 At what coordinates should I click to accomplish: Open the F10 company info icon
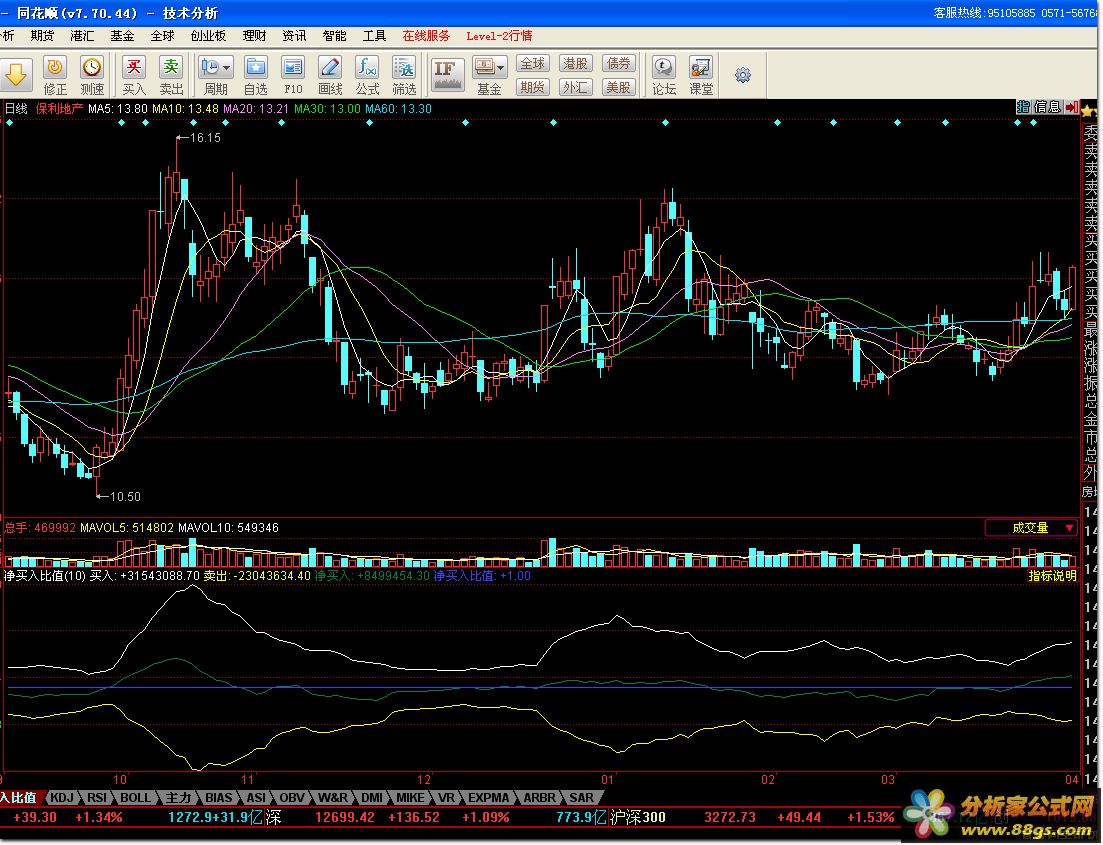(293, 75)
